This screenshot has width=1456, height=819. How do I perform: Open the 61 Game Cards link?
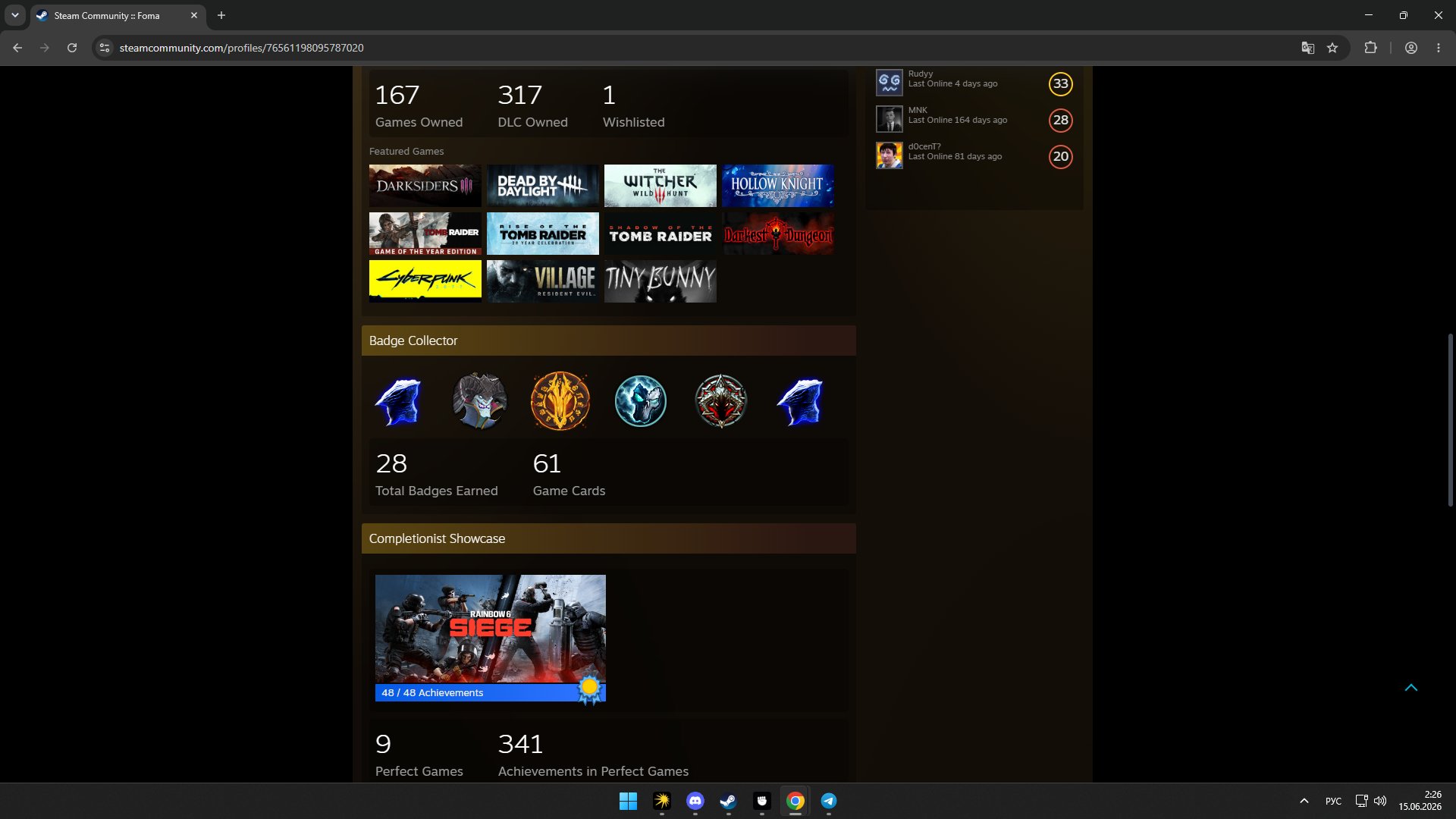pos(569,474)
